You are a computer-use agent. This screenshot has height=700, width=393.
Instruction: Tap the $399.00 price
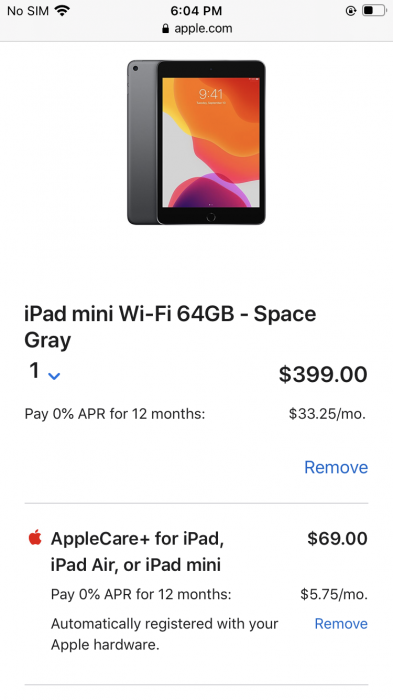pos(323,374)
